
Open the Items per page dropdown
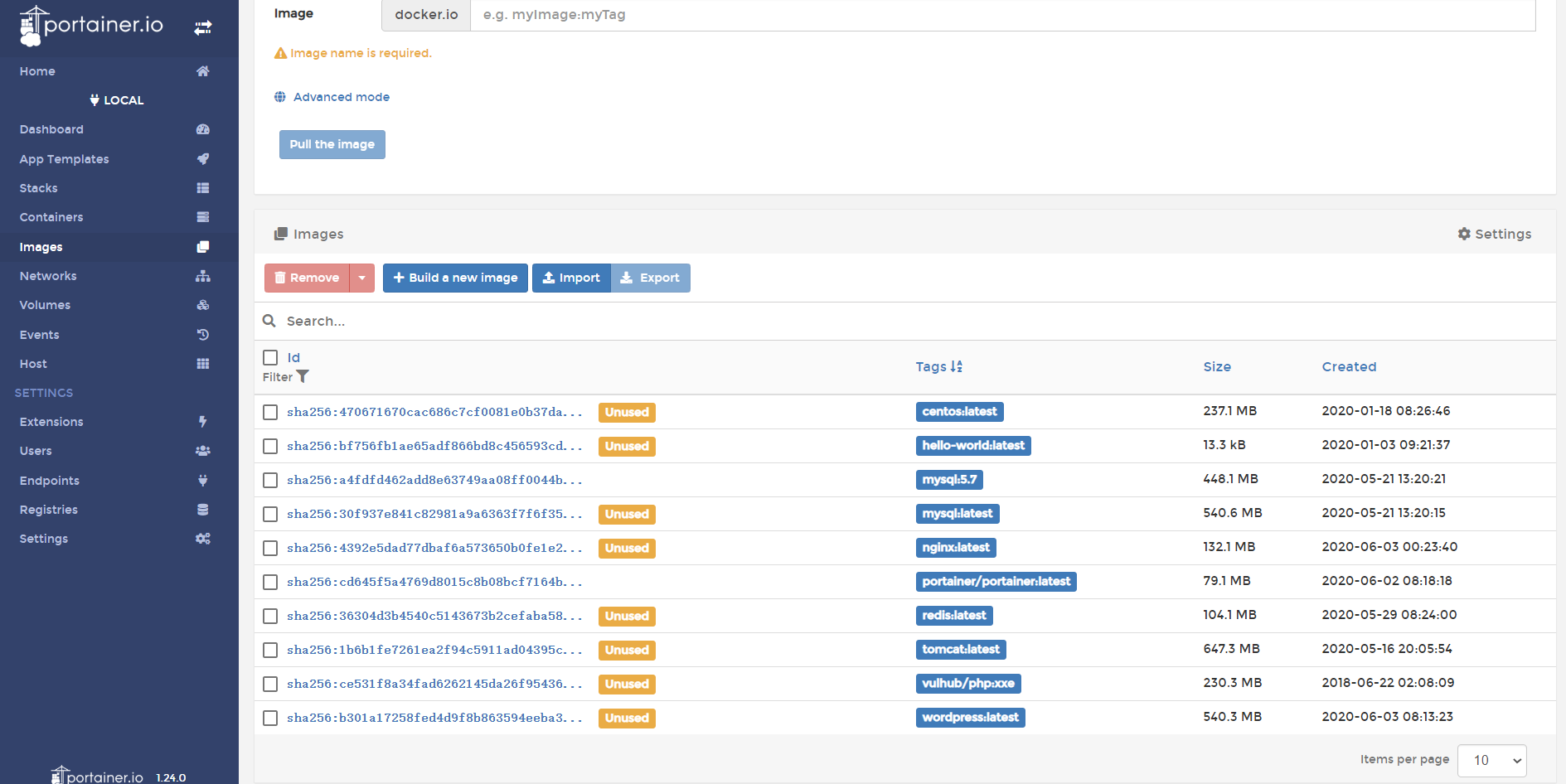tap(1491, 760)
